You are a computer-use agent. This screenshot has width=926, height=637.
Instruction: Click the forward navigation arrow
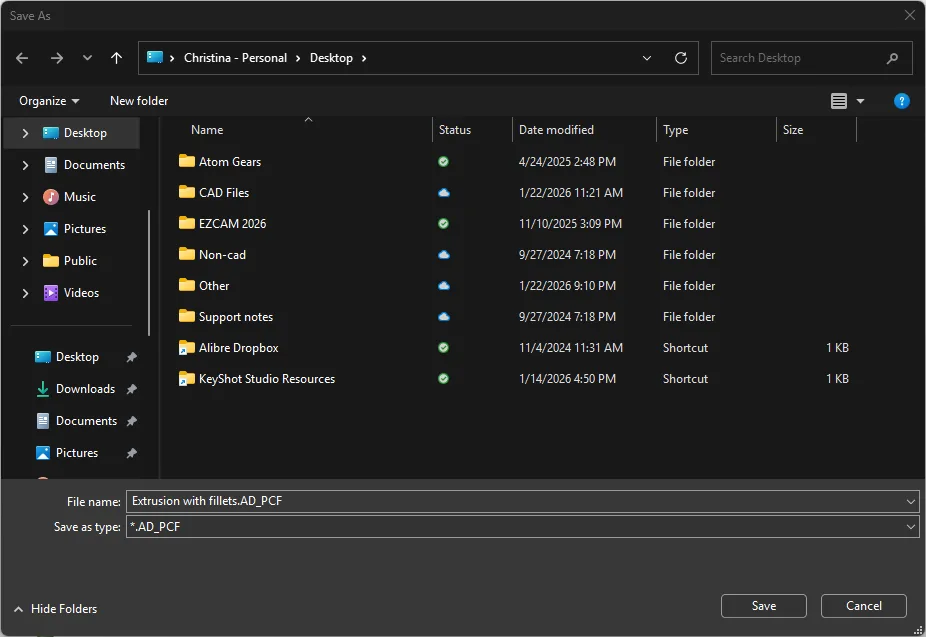[57, 58]
